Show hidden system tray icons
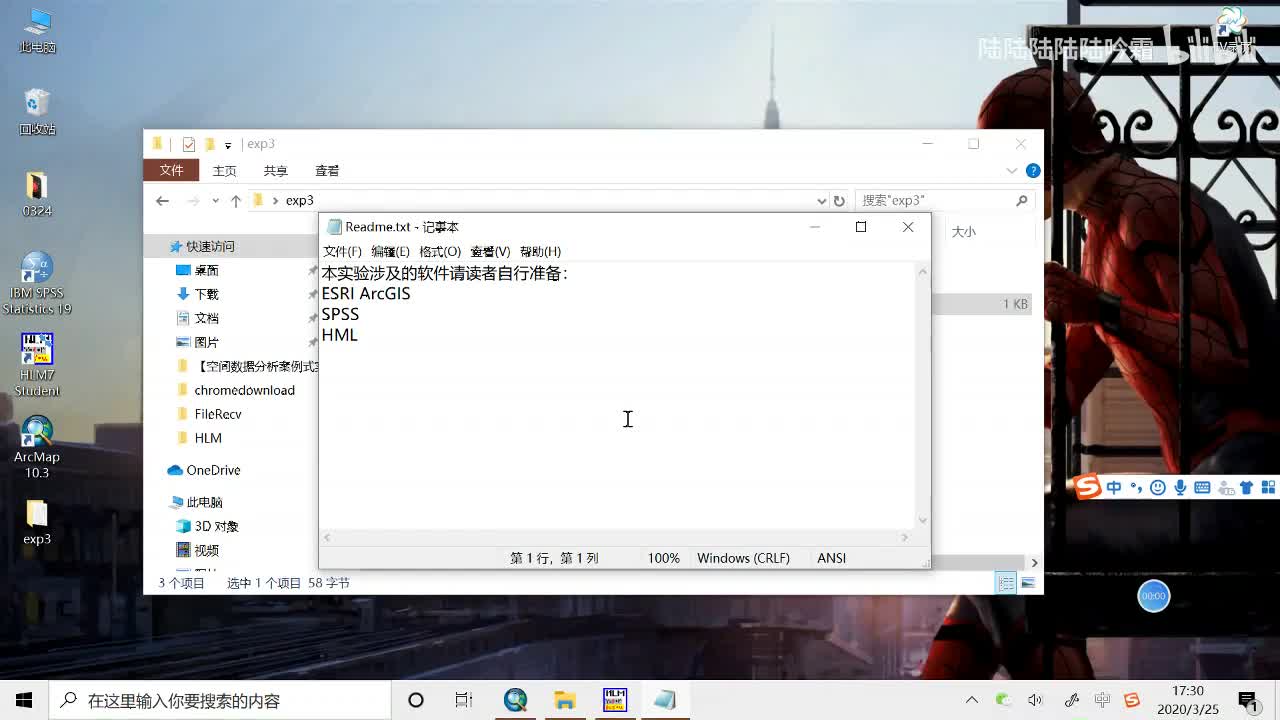 pyautogui.click(x=972, y=700)
